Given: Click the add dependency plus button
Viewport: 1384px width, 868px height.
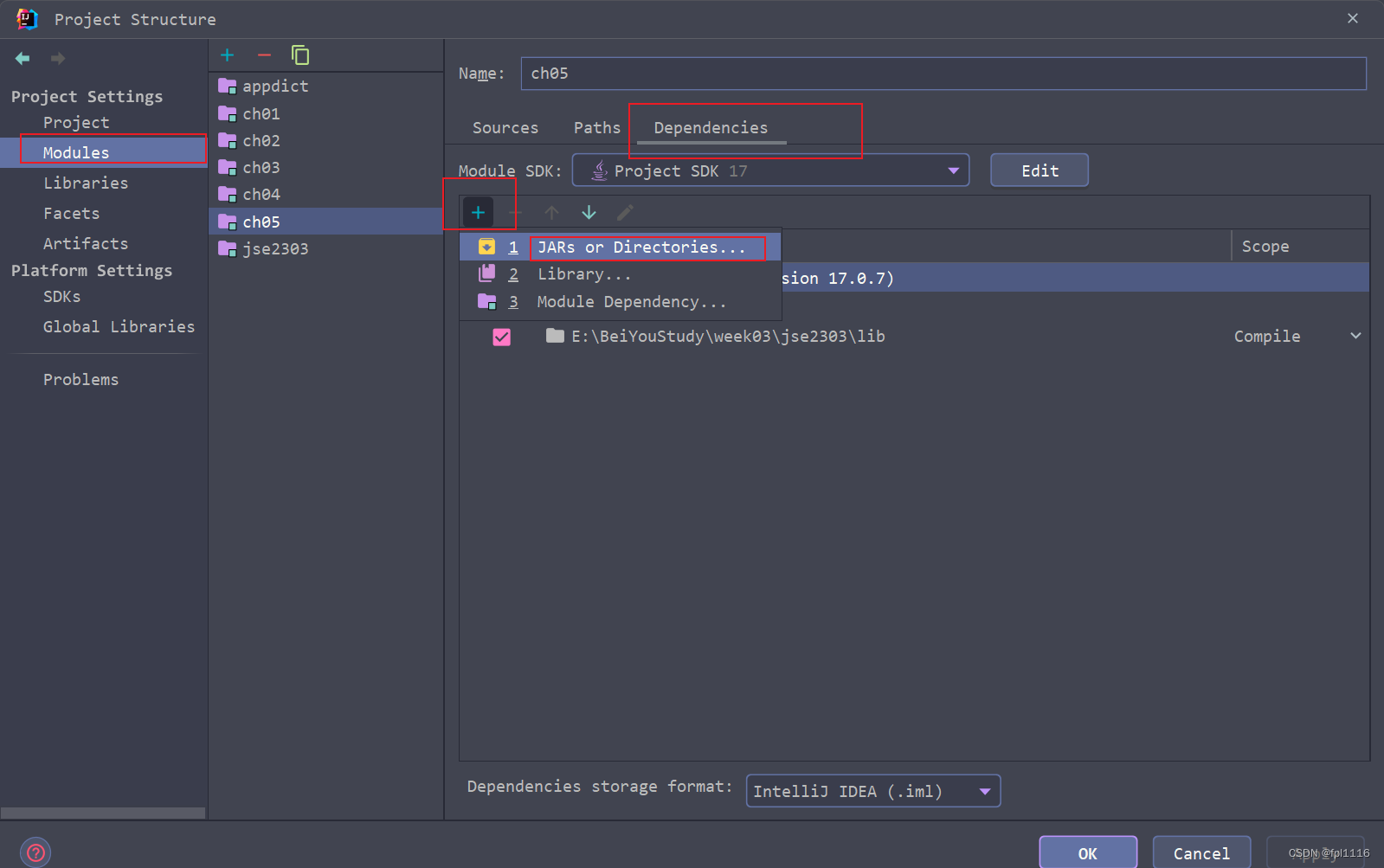Looking at the screenshot, I should tap(478, 212).
